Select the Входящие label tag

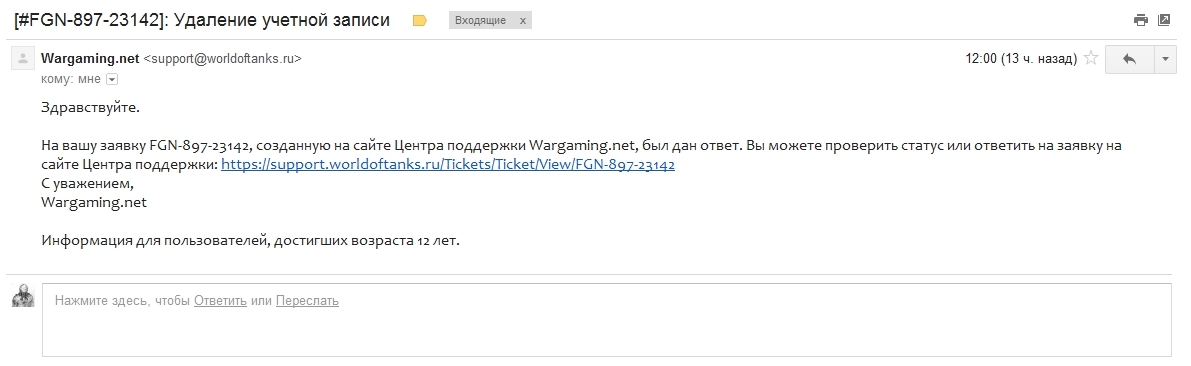click(481, 21)
